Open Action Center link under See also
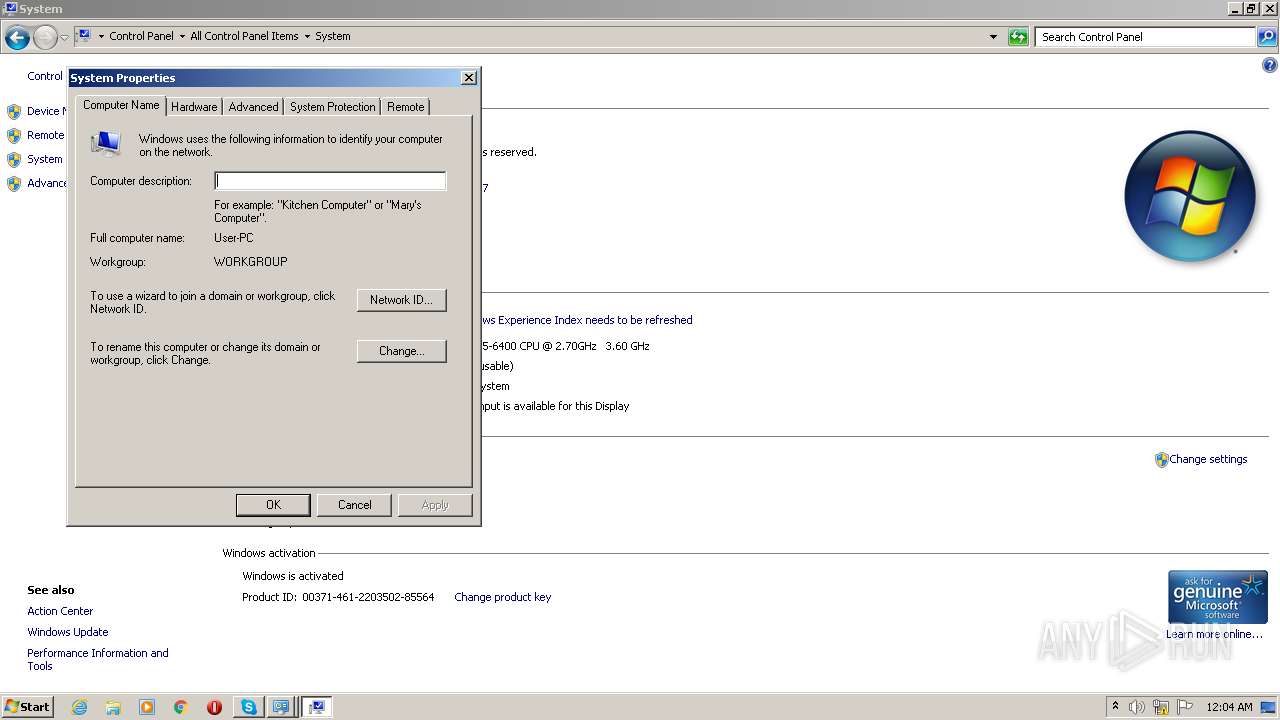Image resolution: width=1280 pixels, height=720 pixels. click(60, 611)
